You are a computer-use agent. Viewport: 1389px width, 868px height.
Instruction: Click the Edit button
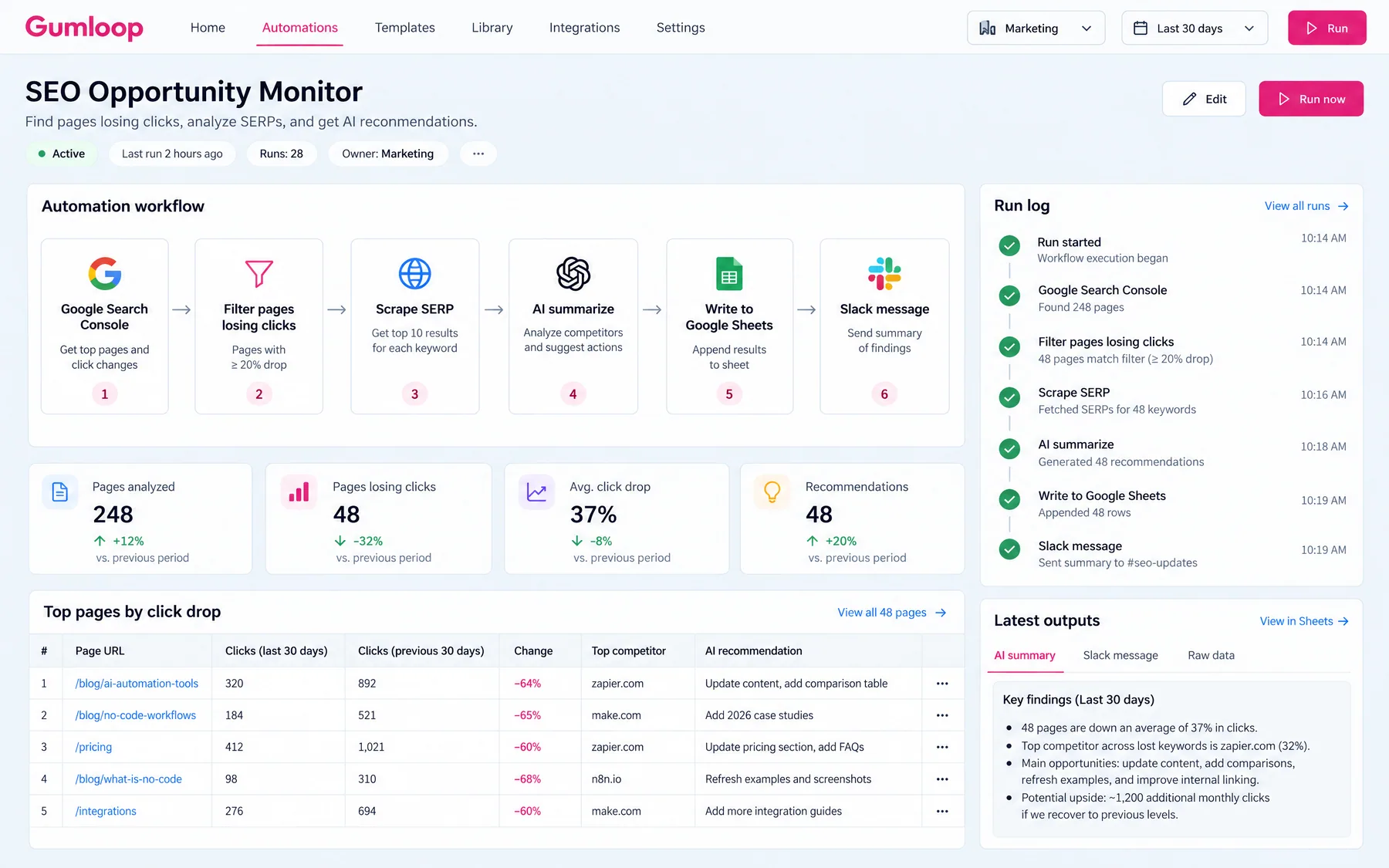tap(1204, 99)
